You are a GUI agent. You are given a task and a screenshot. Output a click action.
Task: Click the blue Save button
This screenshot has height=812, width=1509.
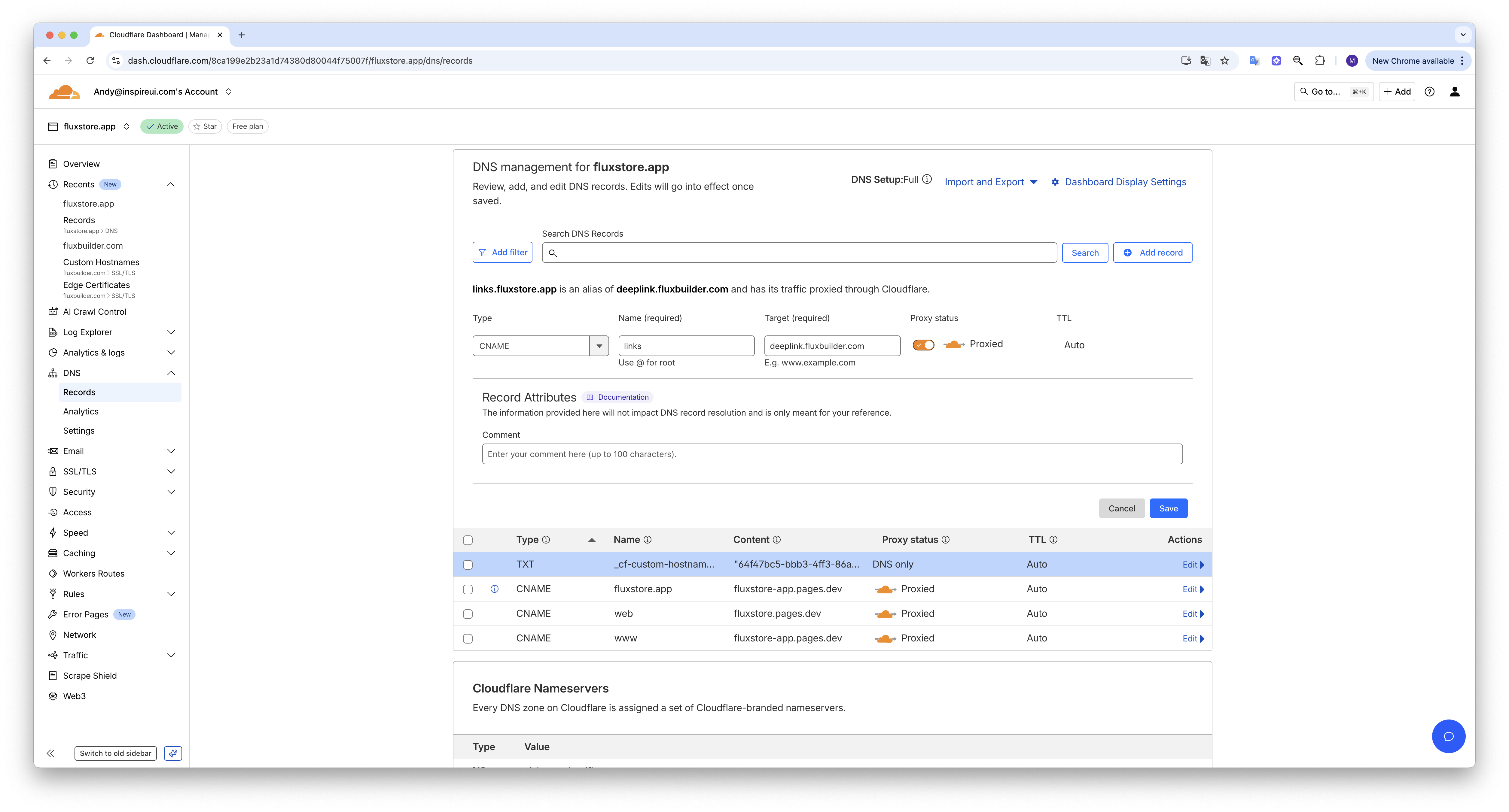pyautogui.click(x=1168, y=508)
